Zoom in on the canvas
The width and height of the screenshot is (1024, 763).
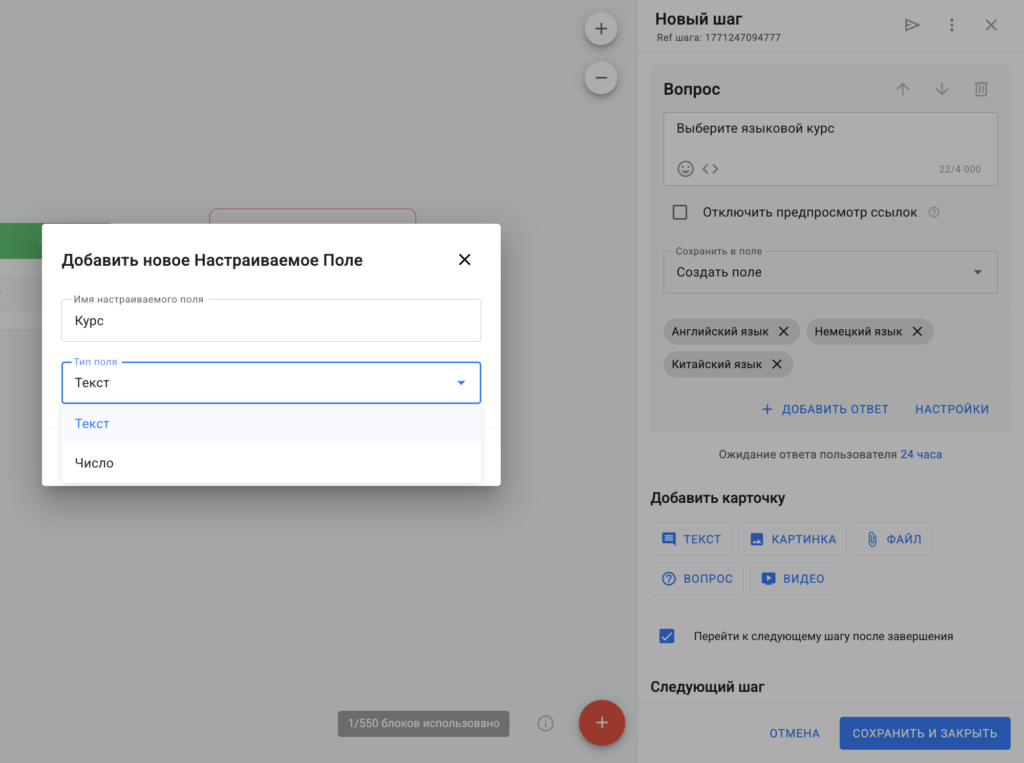point(601,29)
